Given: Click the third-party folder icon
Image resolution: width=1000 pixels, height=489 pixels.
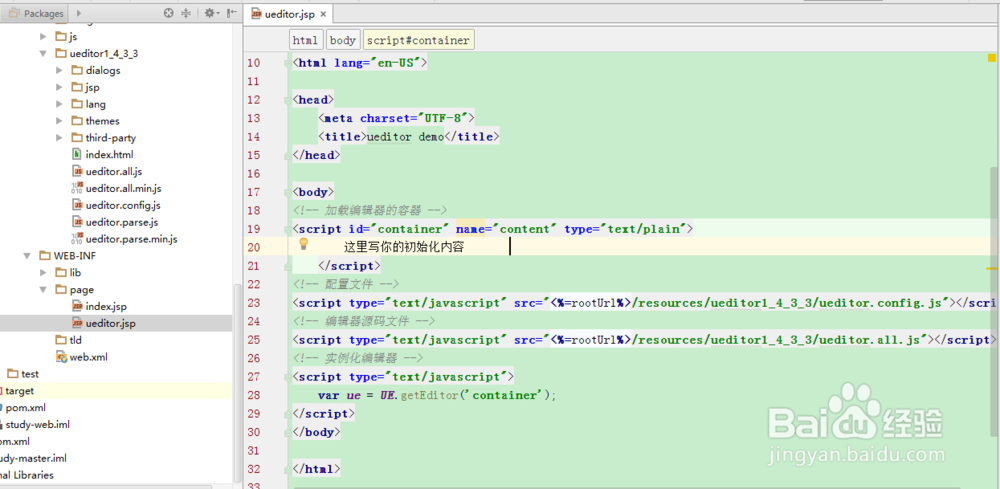Looking at the screenshot, I should 77,138.
